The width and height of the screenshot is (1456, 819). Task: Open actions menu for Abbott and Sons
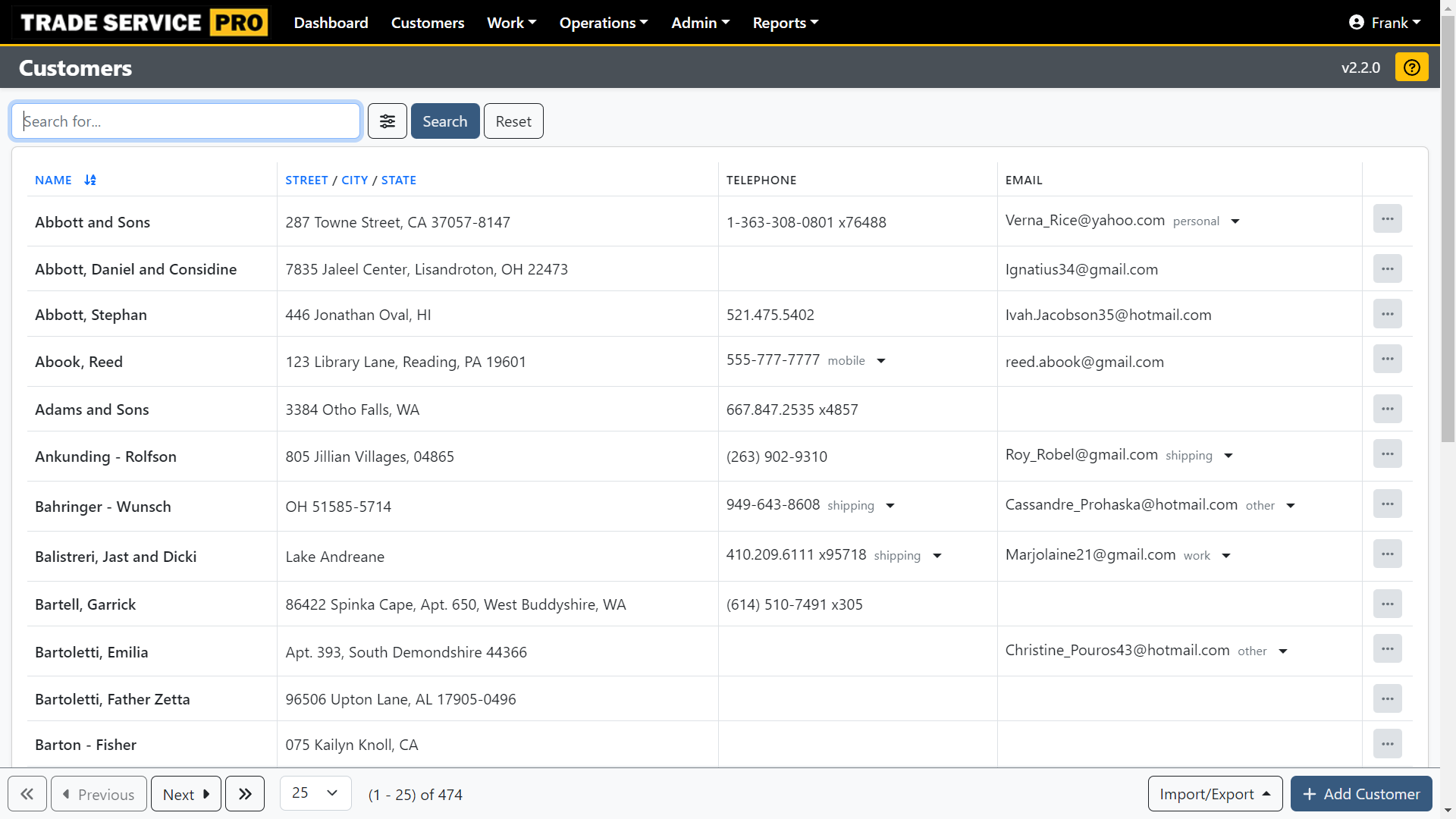pyautogui.click(x=1388, y=218)
